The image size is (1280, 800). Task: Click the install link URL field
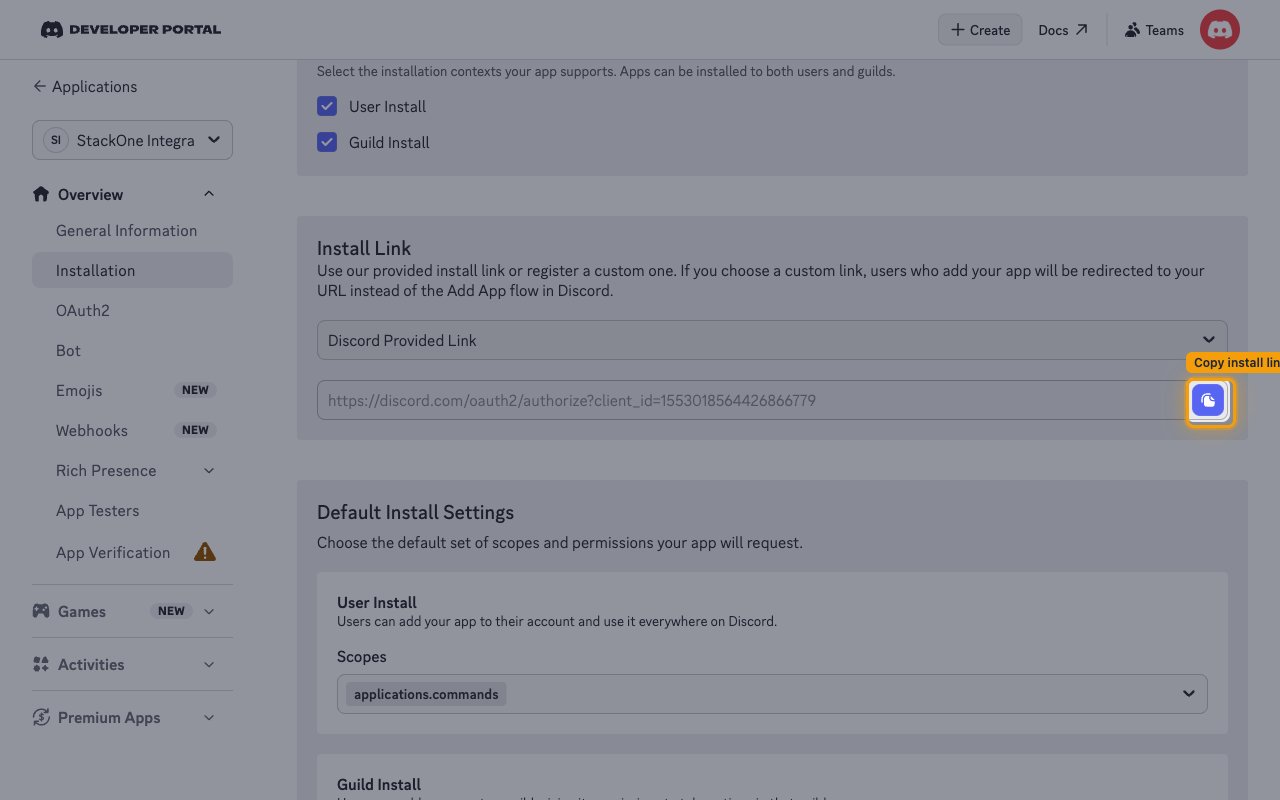tap(752, 400)
